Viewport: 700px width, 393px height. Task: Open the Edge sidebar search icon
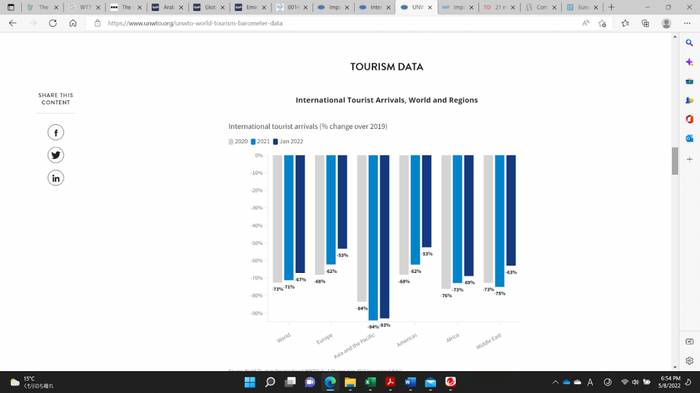pos(689,43)
